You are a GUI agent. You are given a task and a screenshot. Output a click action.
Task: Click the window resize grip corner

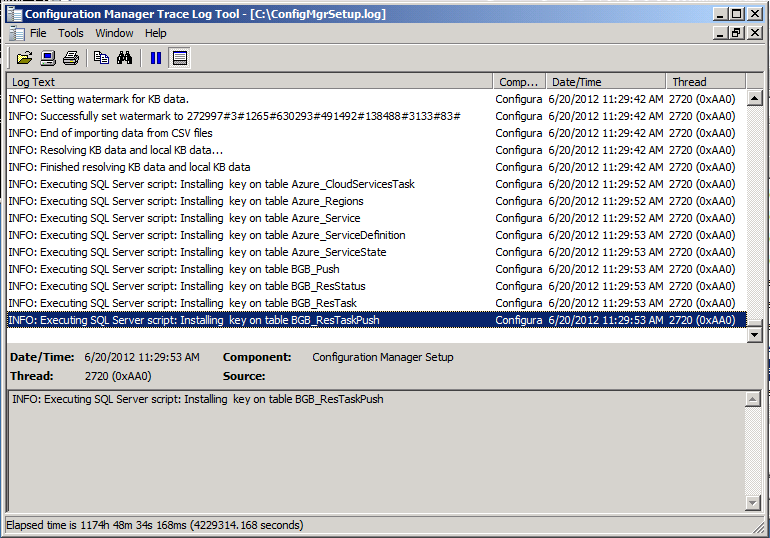point(759,527)
